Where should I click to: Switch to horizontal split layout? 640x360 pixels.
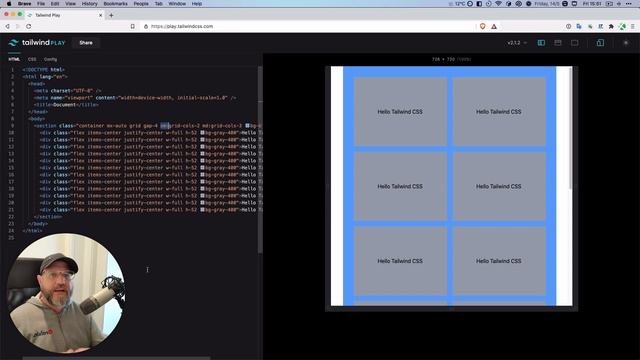pyautogui.click(x=558, y=42)
